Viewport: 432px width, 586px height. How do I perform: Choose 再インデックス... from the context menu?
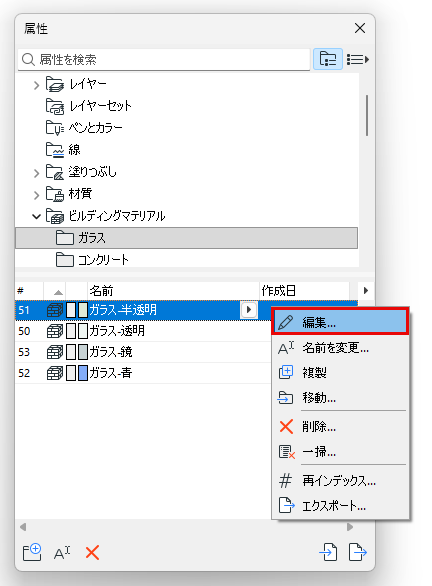pos(340,481)
